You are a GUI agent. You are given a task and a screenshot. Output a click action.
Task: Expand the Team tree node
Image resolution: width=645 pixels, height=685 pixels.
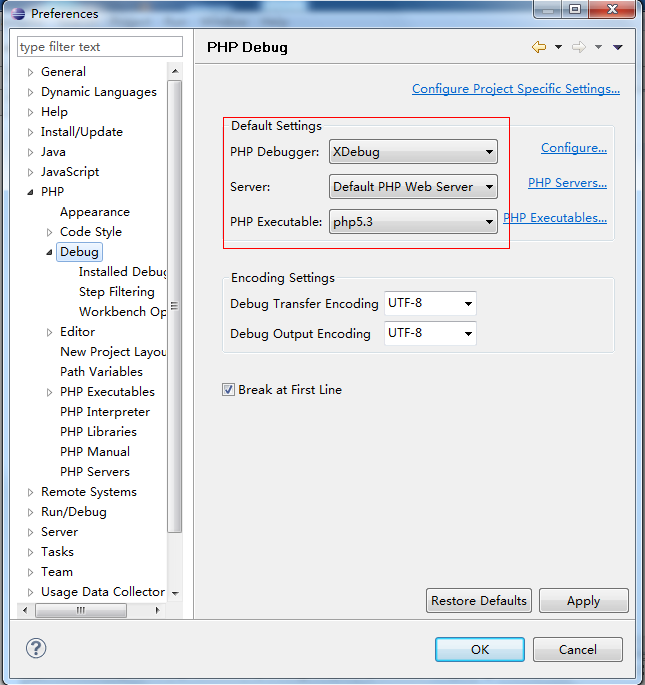tap(30, 572)
